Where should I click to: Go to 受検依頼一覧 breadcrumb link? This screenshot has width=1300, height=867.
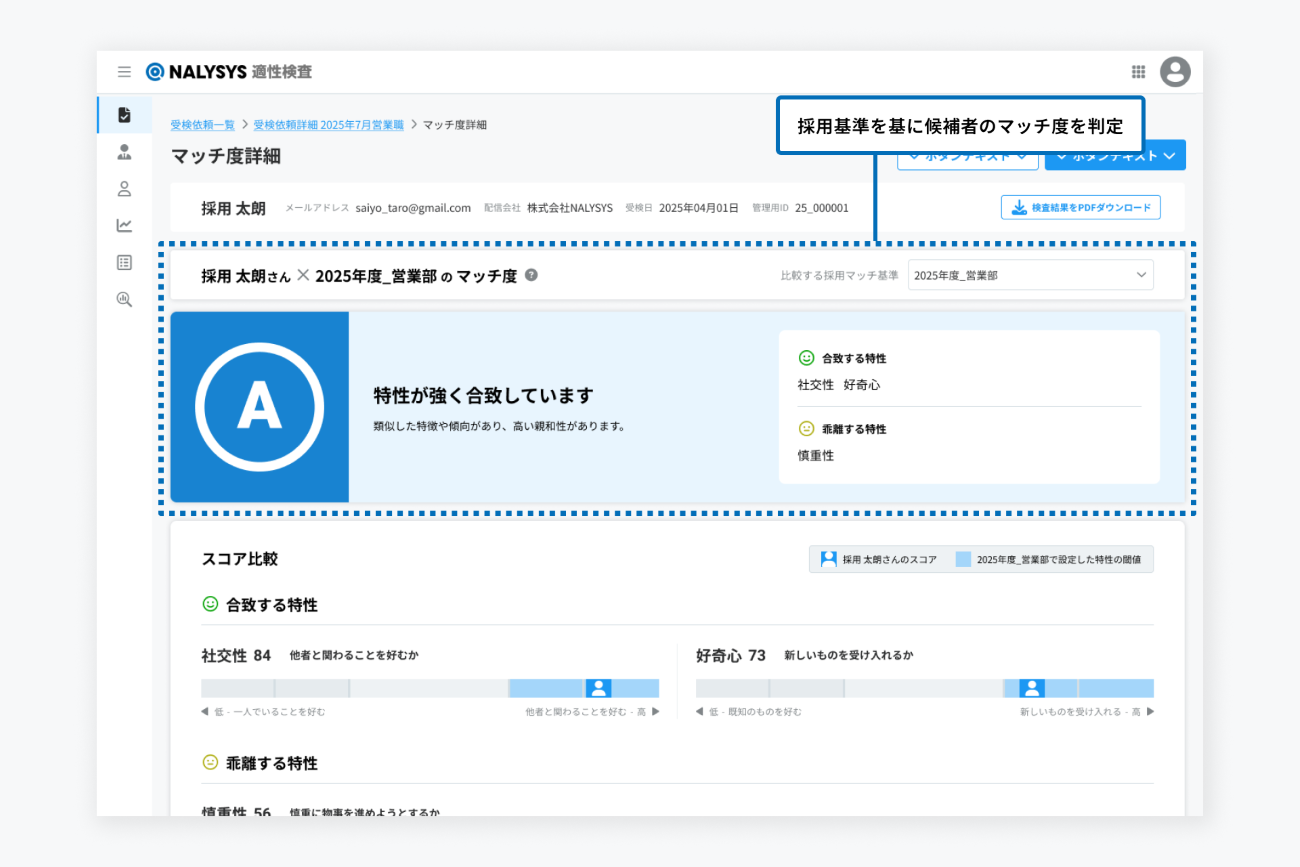[x=202, y=125]
